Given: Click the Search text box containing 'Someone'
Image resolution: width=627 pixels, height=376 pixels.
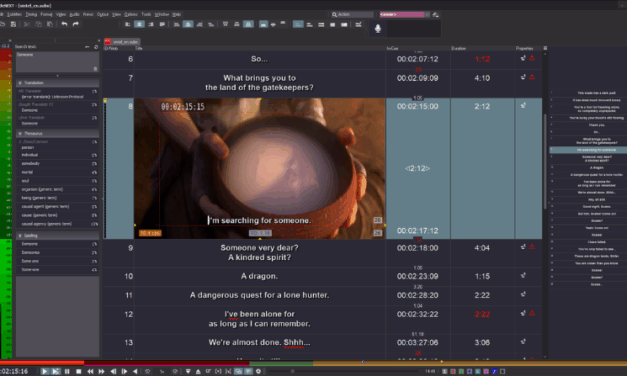Looking at the screenshot, I should pyautogui.click(x=57, y=62).
